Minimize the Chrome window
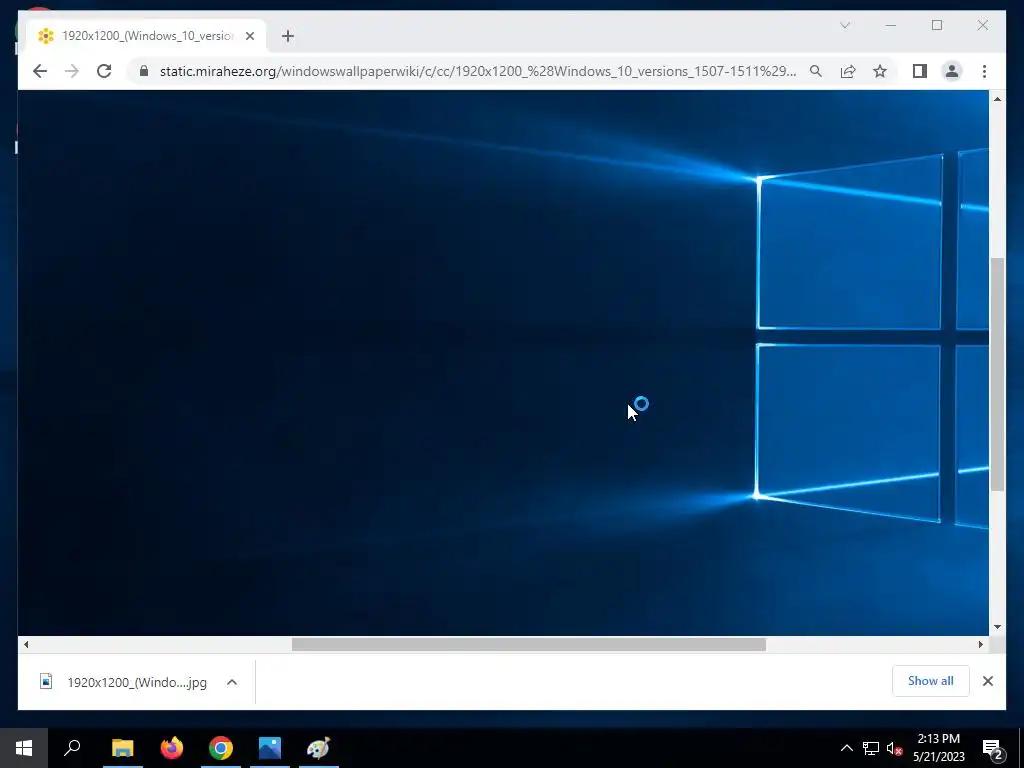This screenshot has height=768, width=1024. click(x=891, y=25)
